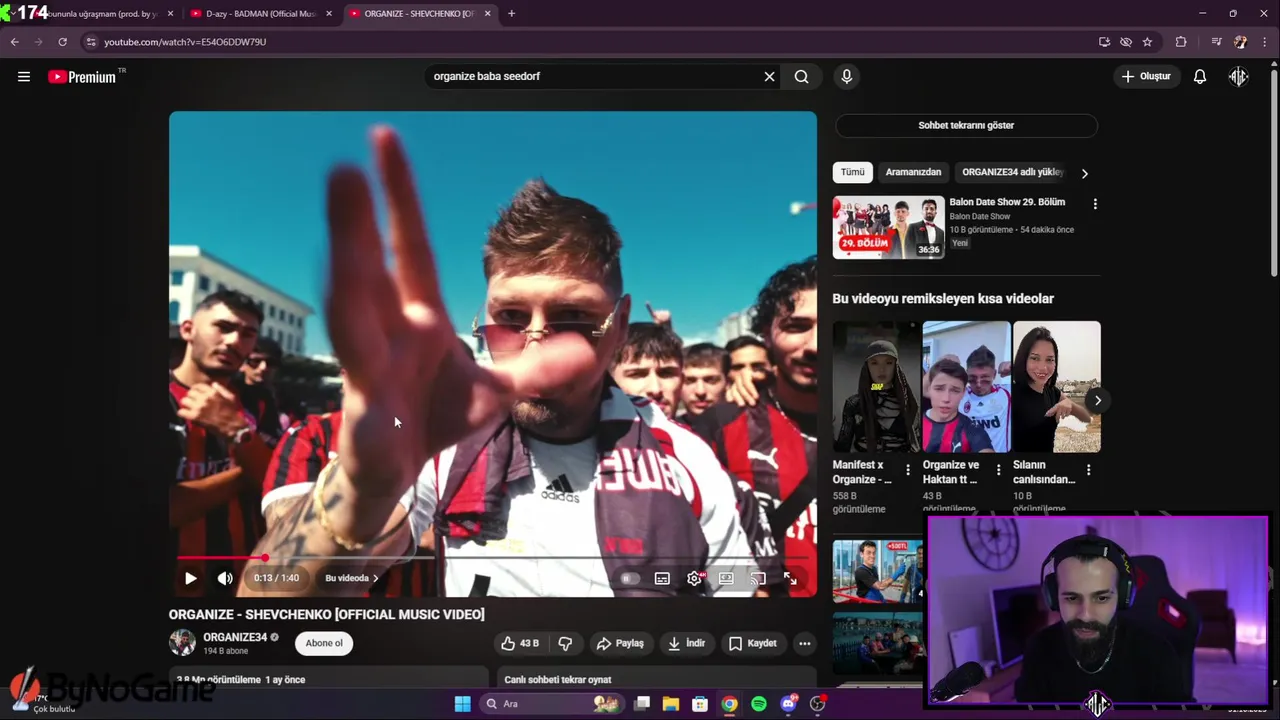Screen dimensions: 1280x720
Task: Enable theater mode in the player
Action: coord(726,578)
